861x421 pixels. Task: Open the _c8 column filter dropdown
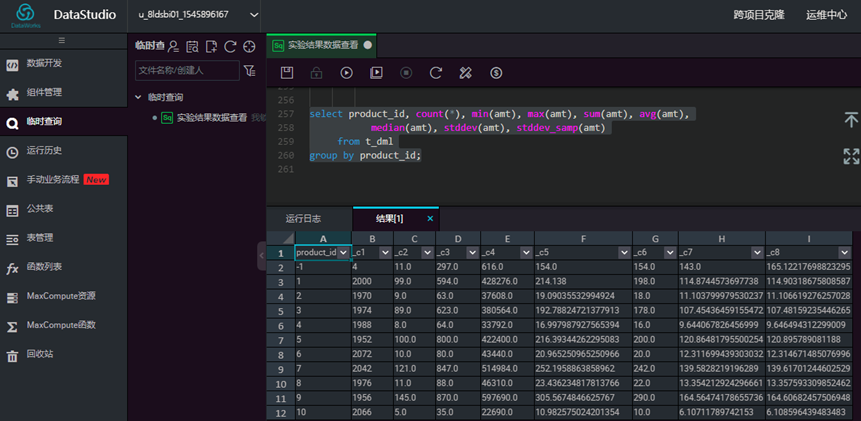tap(845, 252)
